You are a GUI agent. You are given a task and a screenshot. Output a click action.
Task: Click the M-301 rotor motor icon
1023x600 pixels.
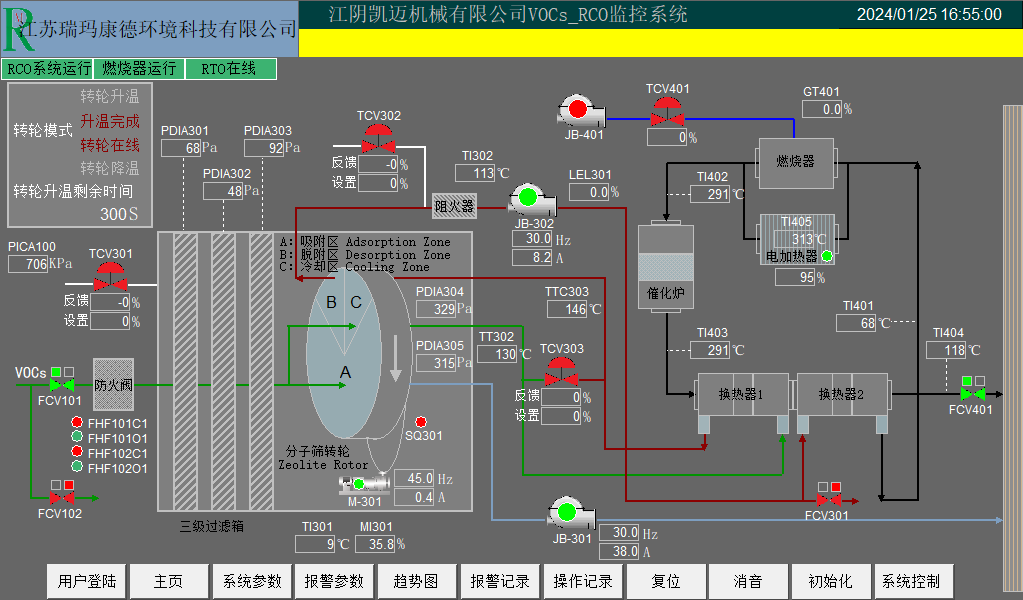365,484
